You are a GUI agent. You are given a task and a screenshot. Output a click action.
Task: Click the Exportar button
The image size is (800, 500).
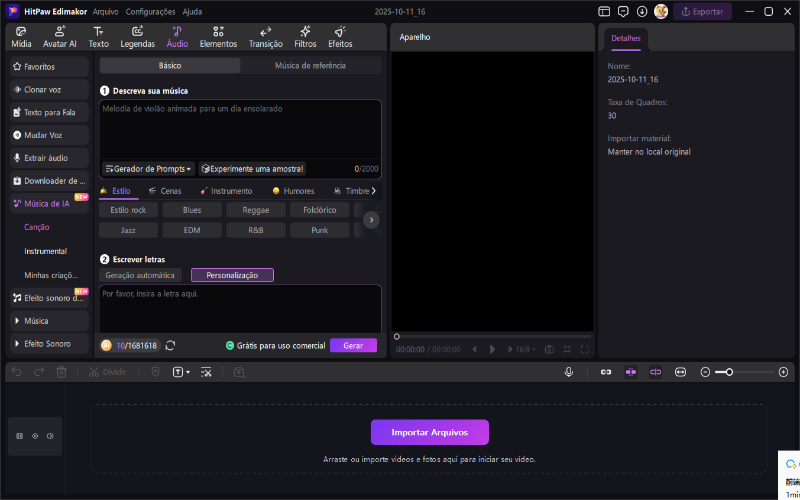coord(702,11)
